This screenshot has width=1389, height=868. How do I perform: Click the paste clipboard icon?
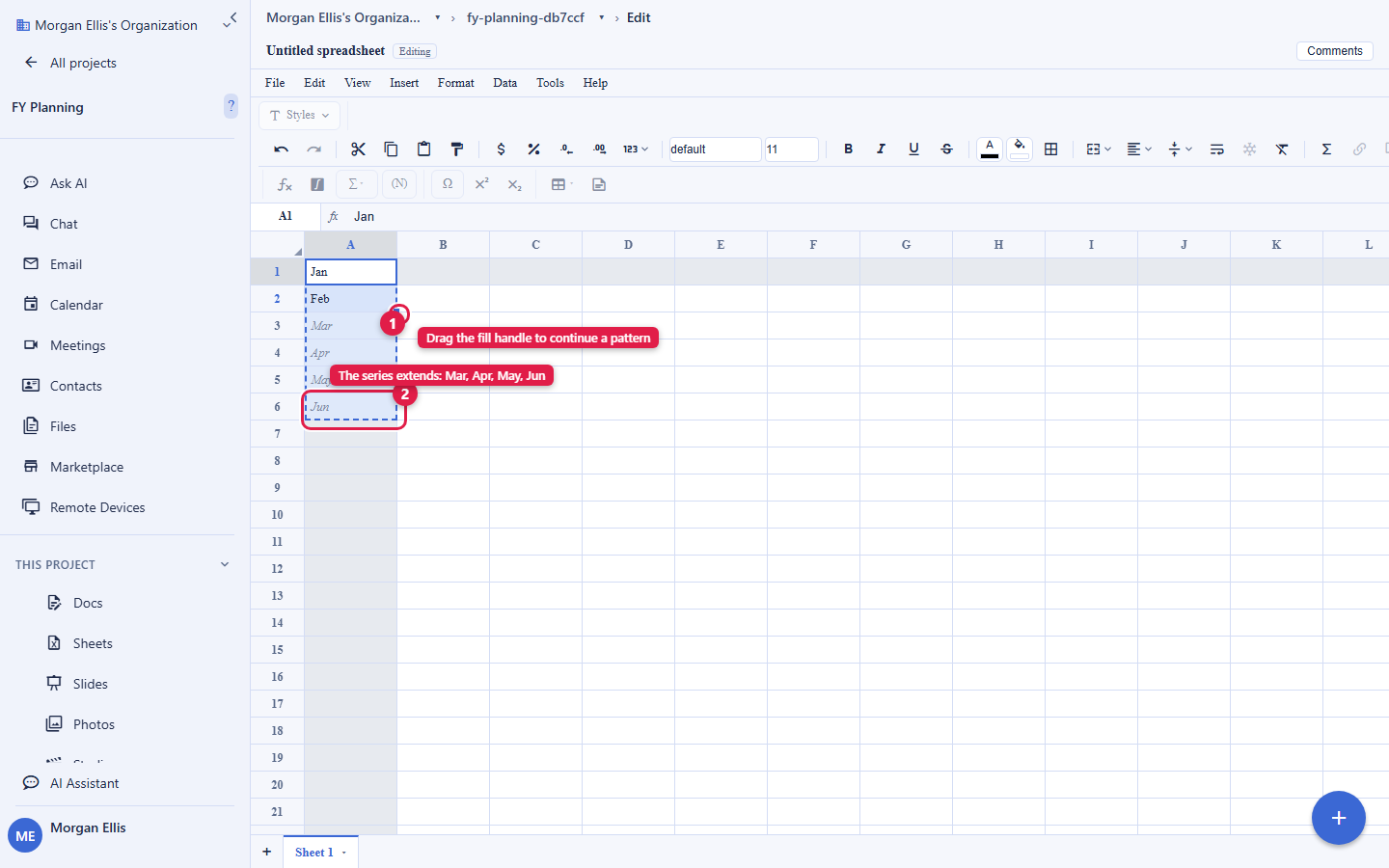423,149
